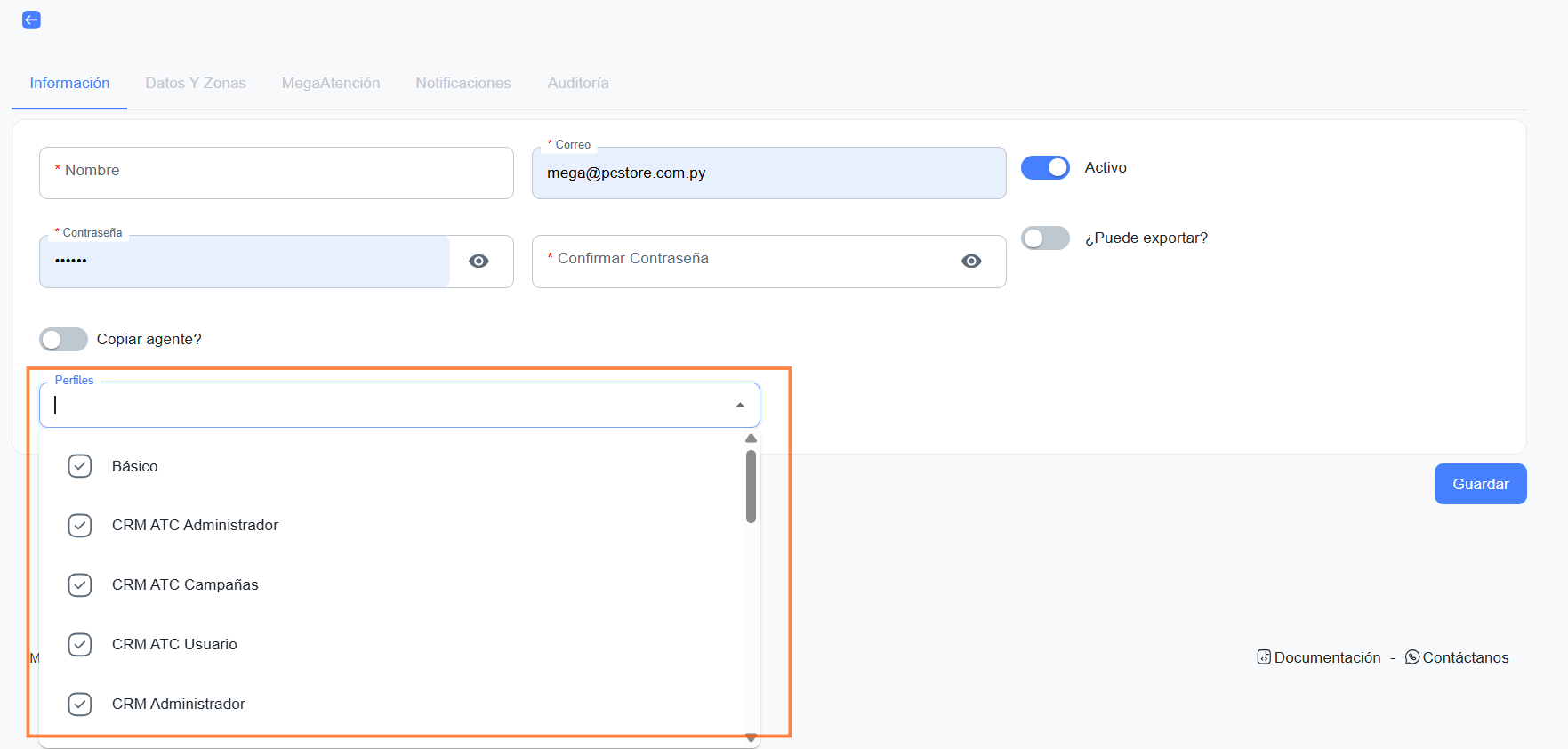The image size is (1568, 749).
Task: Click the Documentación icon in footer
Action: pyautogui.click(x=1264, y=657)
